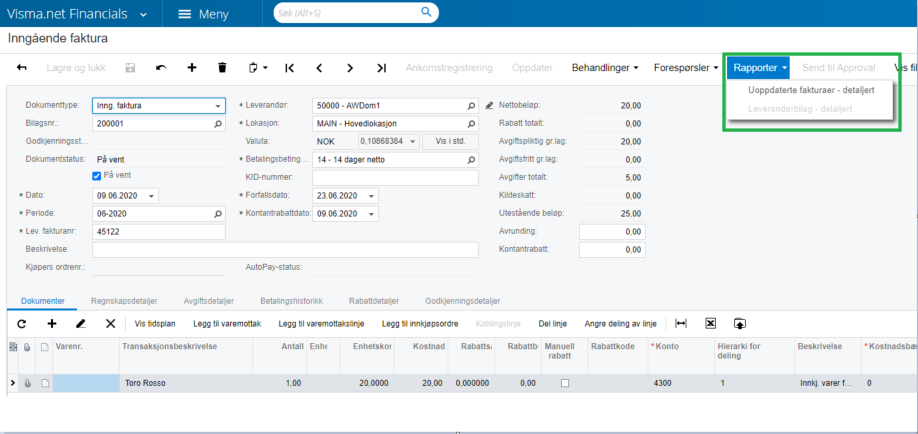Add new invoice with toolbar plus
The height and width of the screenshot is (434, 918).
pyautogui.click(x=191, y=68)
